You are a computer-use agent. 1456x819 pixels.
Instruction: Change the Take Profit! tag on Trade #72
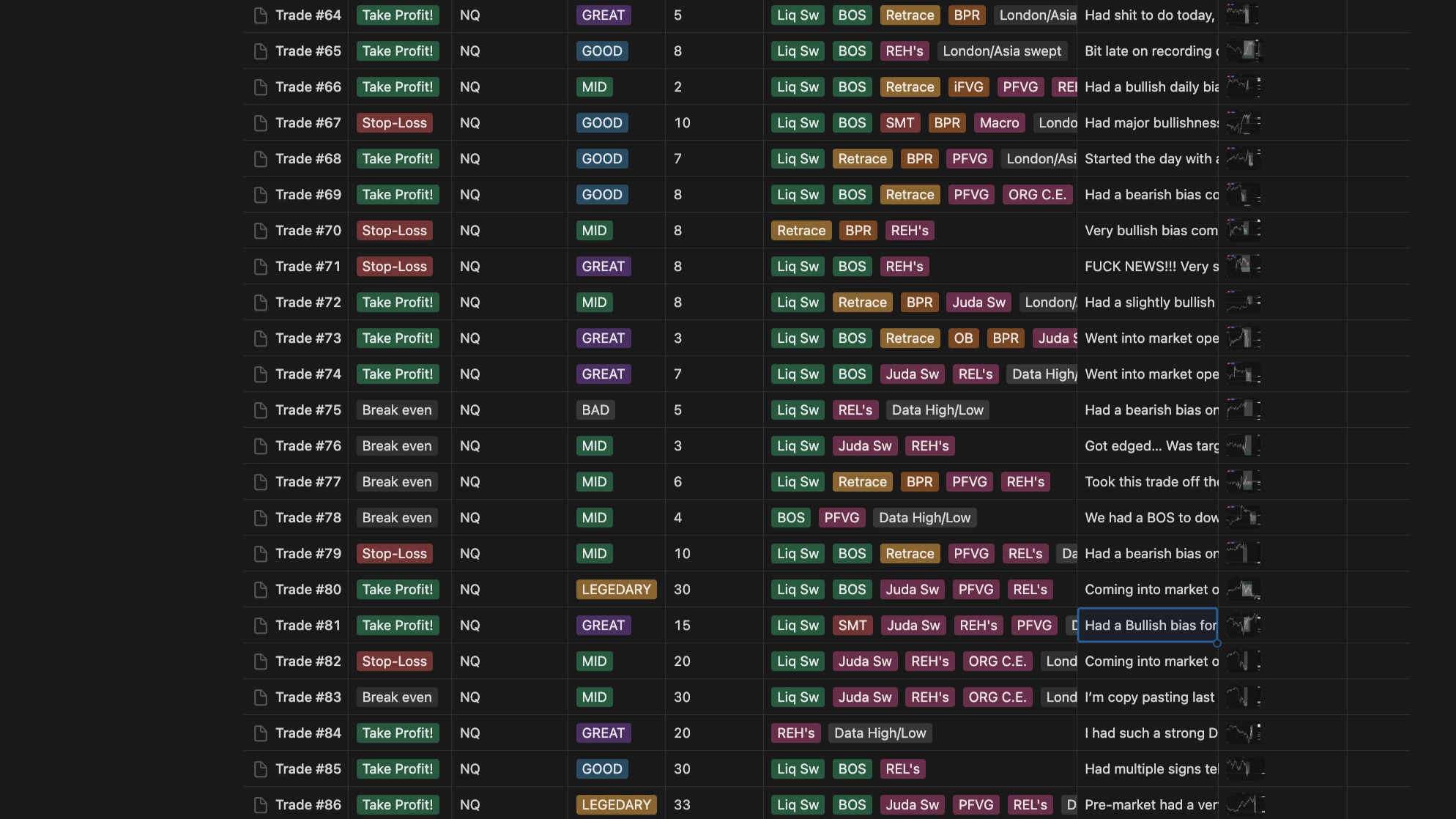[398, 303]
